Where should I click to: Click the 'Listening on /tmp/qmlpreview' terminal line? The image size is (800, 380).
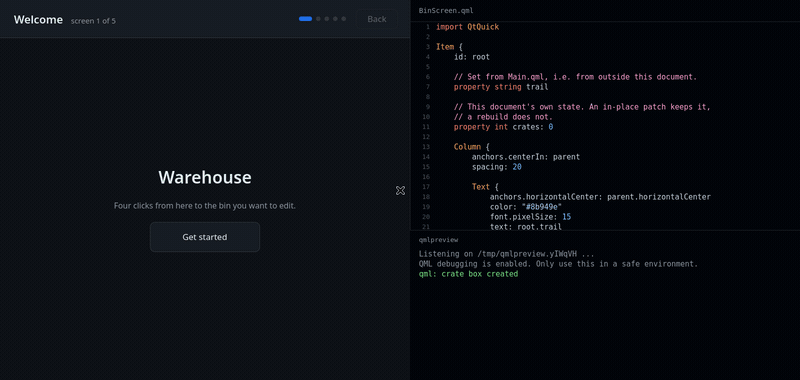coord(506,254)
